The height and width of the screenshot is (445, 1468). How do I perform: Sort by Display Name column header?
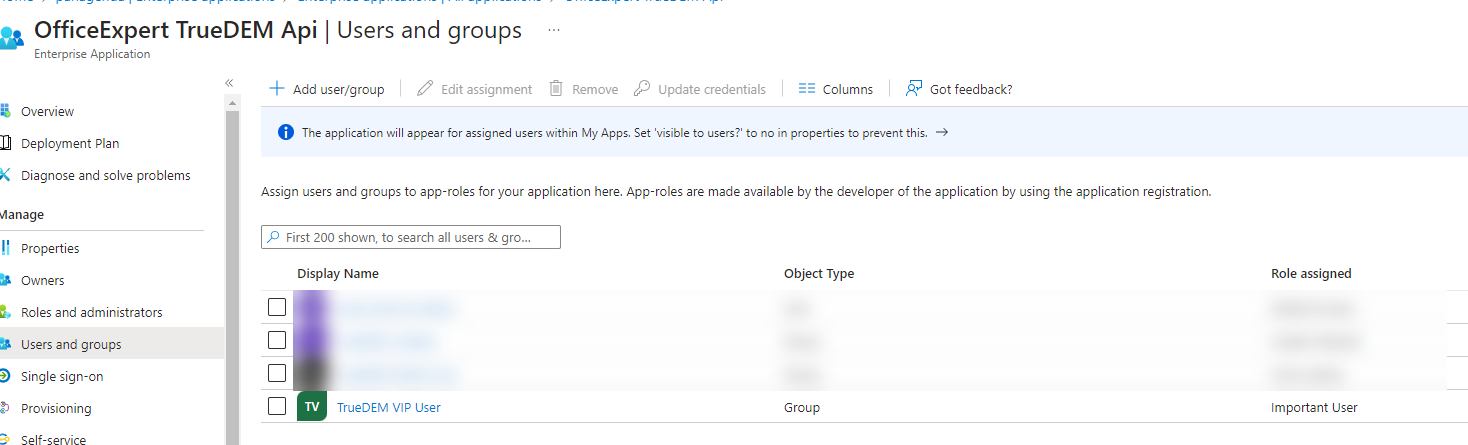[338, 273]
